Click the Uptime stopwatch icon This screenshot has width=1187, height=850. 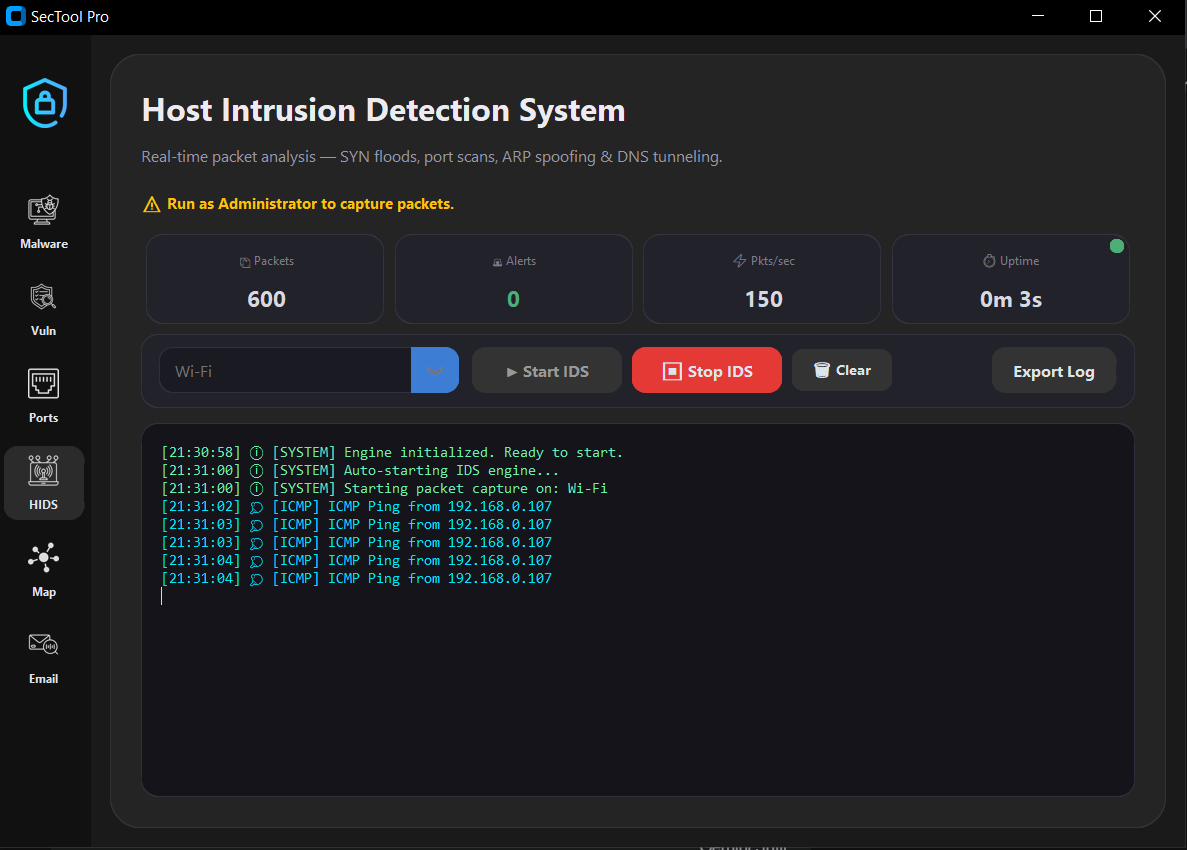click(x=989, y=261)
